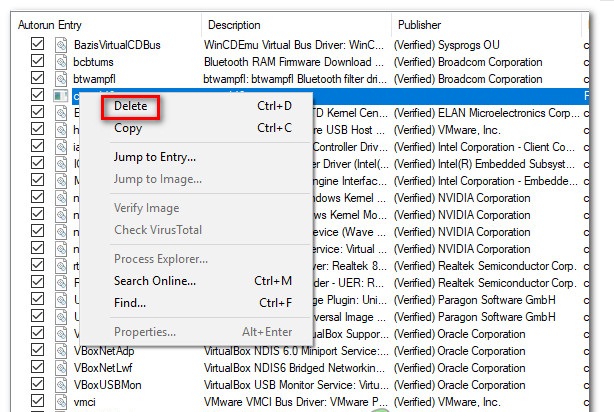Click the file icon beside VBoxUSBMon
Image resolution: width=614 pixels, height=412 pixels.
click(x=61, y=385)
